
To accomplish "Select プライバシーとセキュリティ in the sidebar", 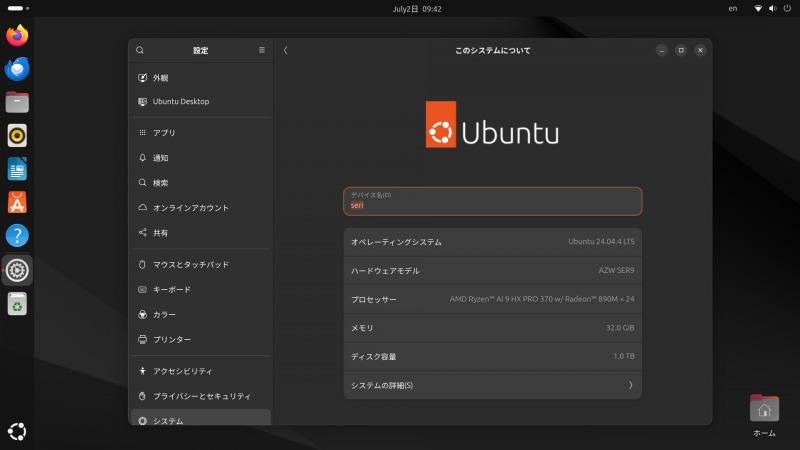I will [x=201, y=396].
